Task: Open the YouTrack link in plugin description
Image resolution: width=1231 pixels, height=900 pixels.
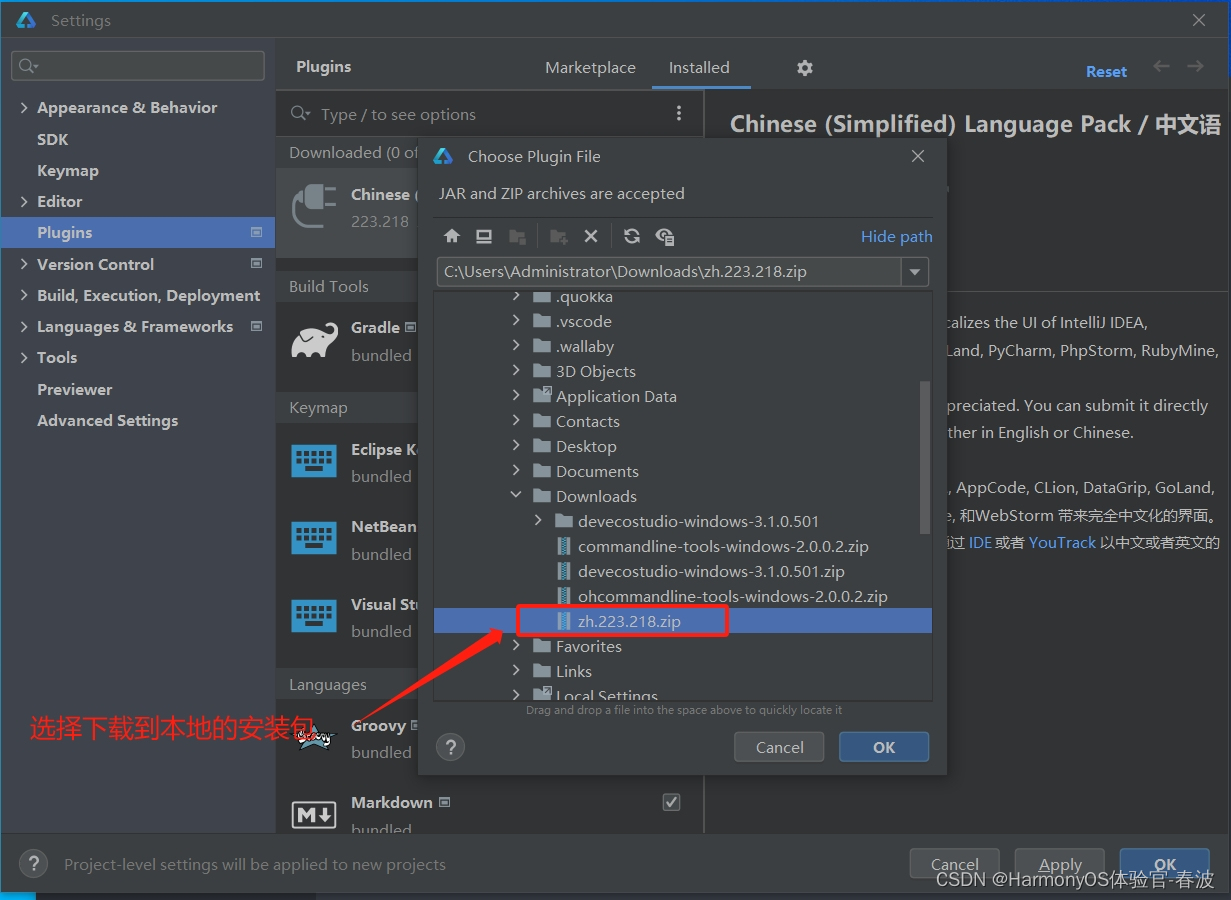Action: [1062, 542]
